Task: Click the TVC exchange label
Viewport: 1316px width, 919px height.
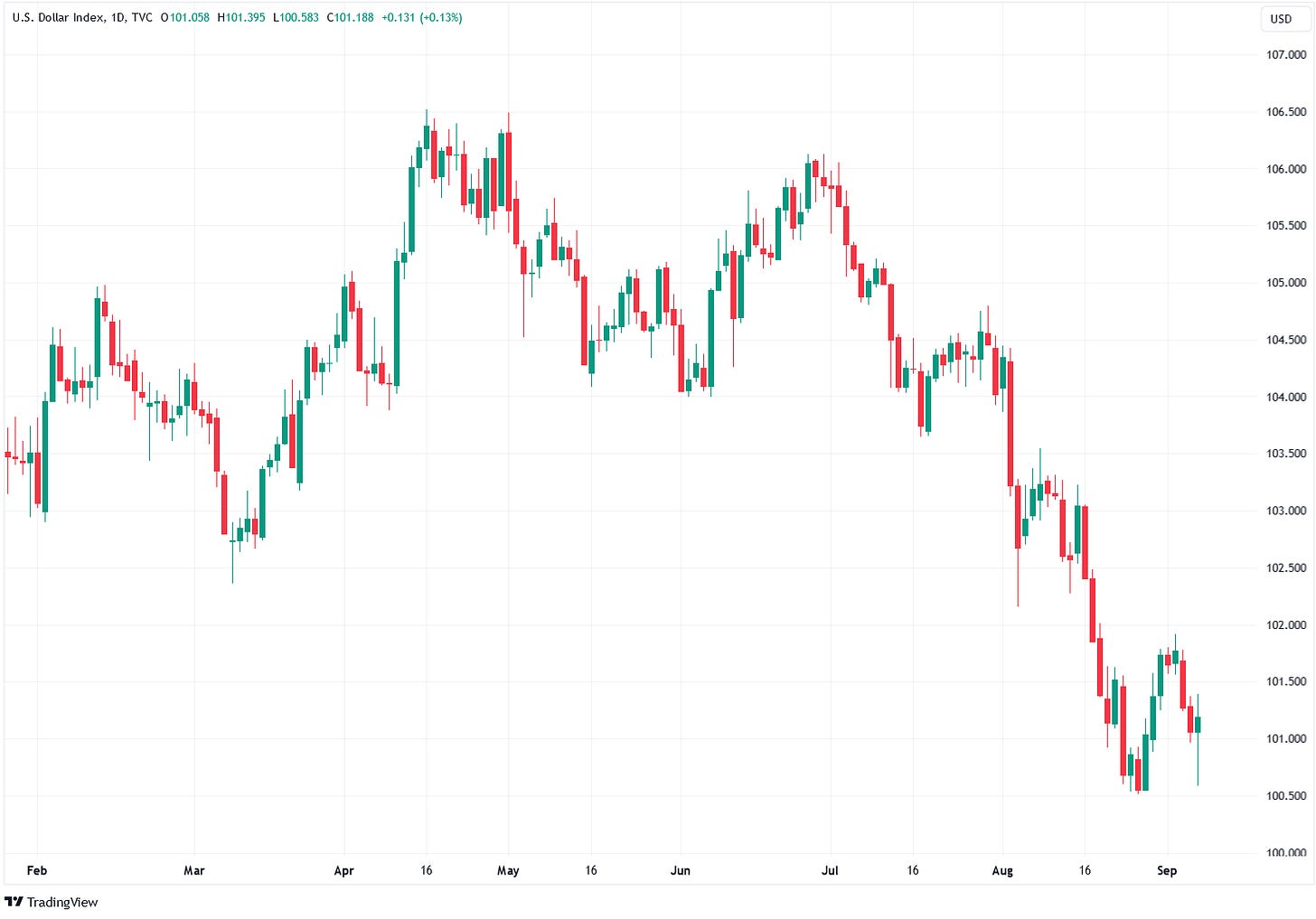Action: pyautogui.click(x=142, y=17)
